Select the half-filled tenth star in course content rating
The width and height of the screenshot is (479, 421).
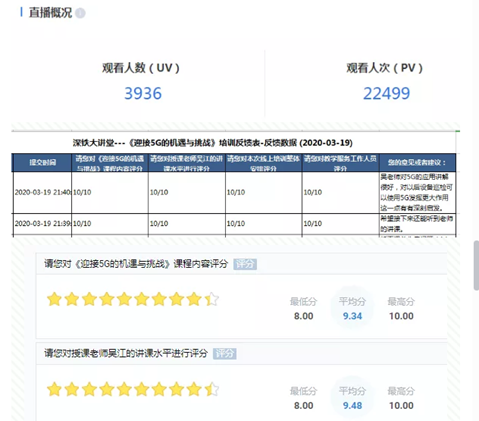click(211, 299)
